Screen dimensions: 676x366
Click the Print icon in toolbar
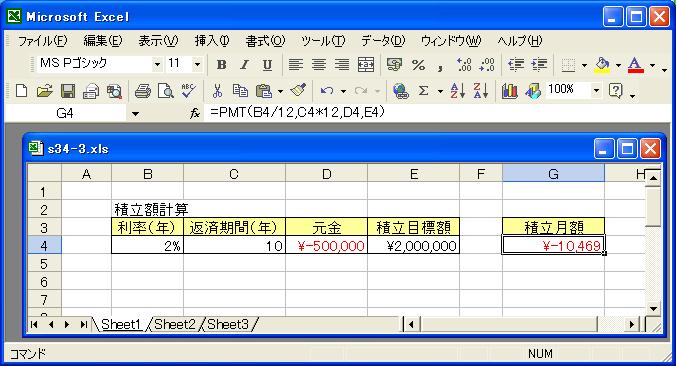click(143, 91)
